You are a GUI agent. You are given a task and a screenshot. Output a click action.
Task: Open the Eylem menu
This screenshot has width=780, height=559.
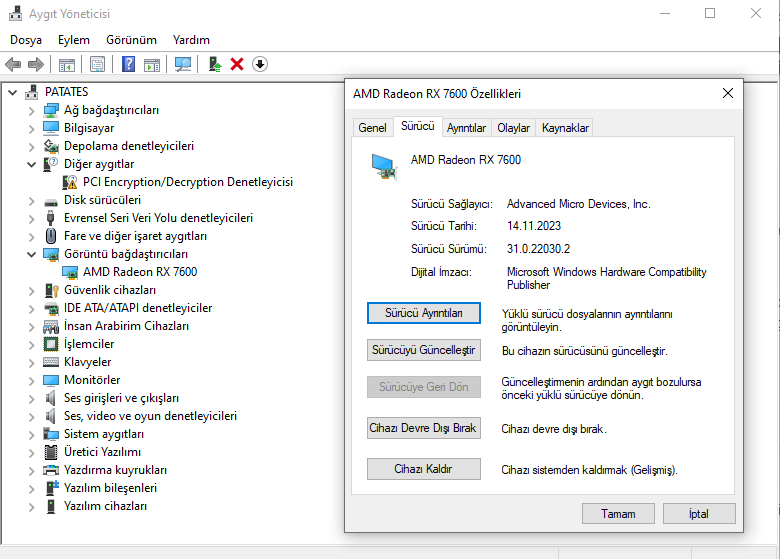coord(74,40)
